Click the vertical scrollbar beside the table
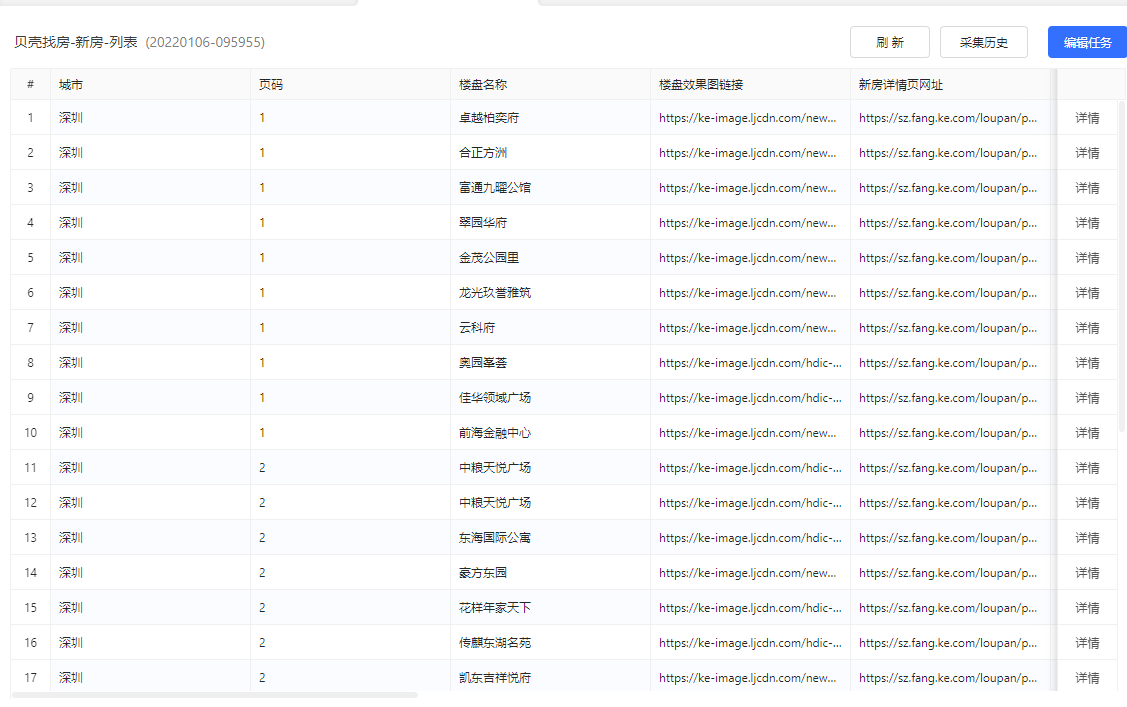Viewport: 1127px width, 707px height. [1122, 266]
